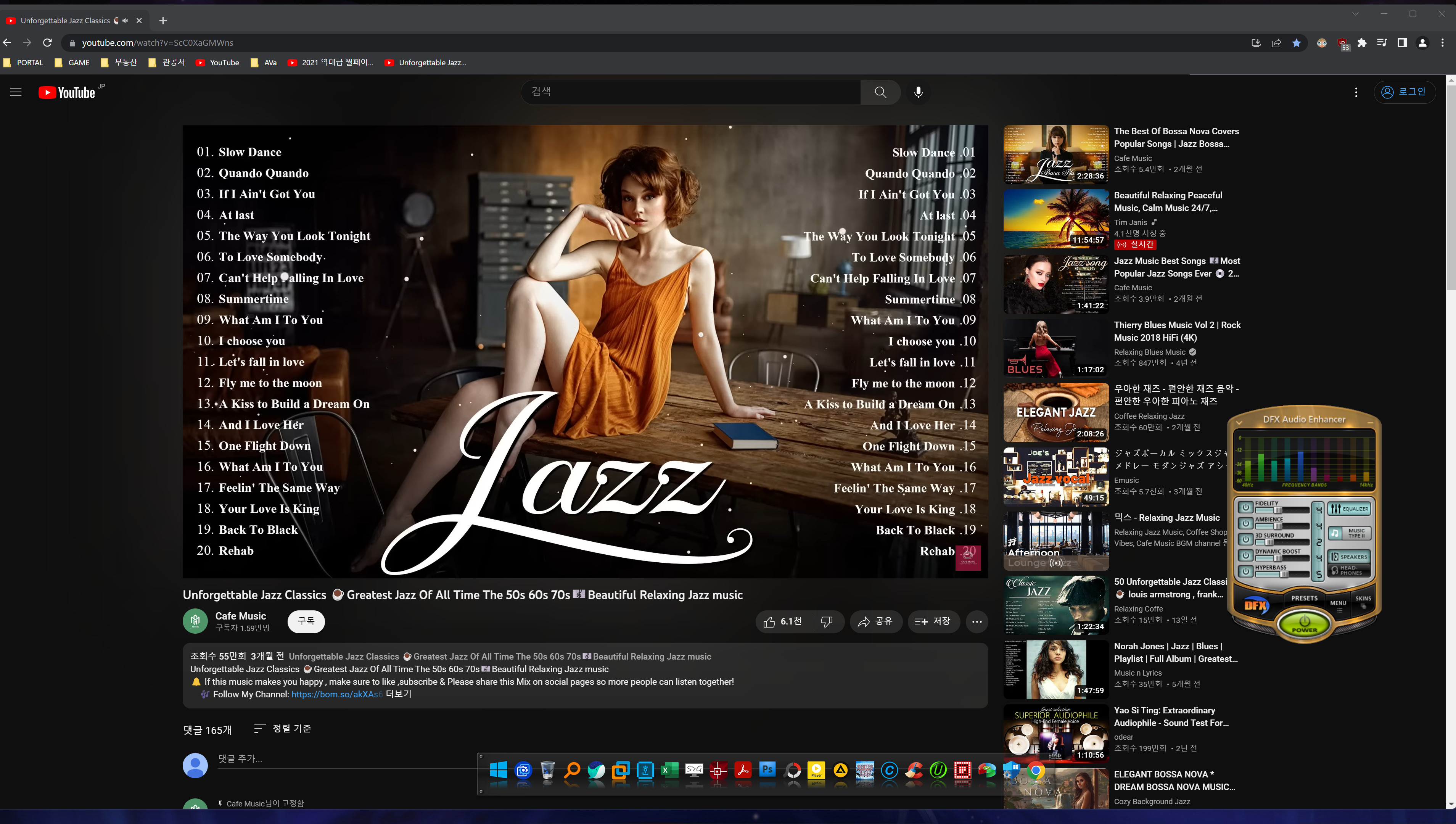
Task: Open Strikers 1945 game from dock
Action: click(865, 770)
